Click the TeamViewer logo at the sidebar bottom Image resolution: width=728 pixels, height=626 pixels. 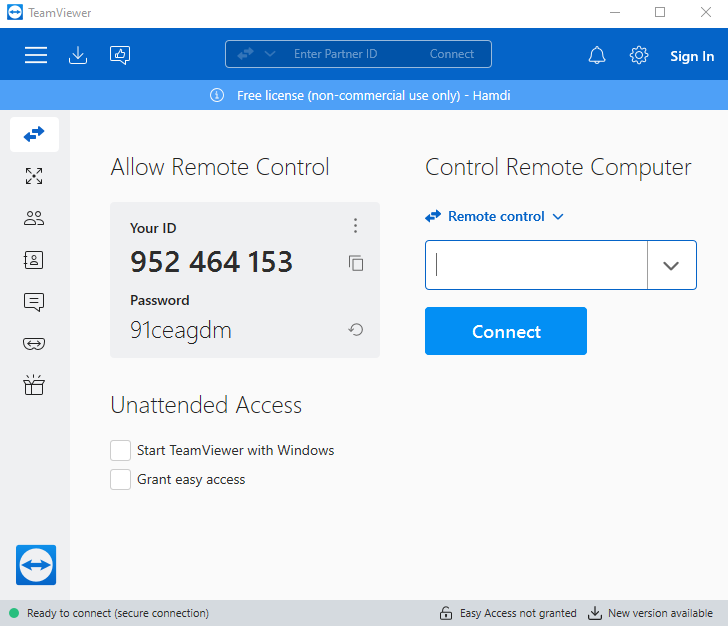(x=36, y=565)
